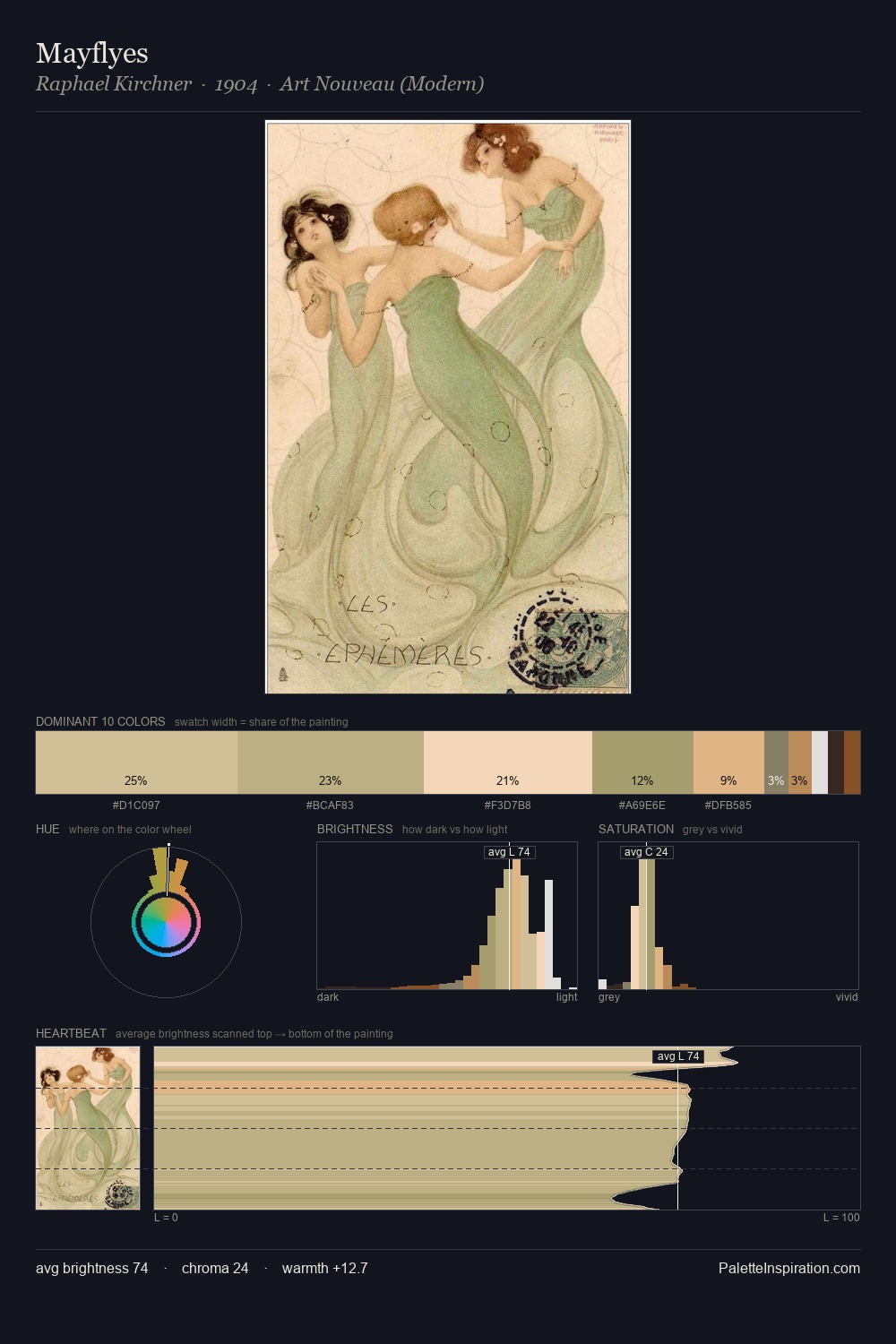Select the light-brown 3% swatch
896x1344 pixels.
(800, 762)
